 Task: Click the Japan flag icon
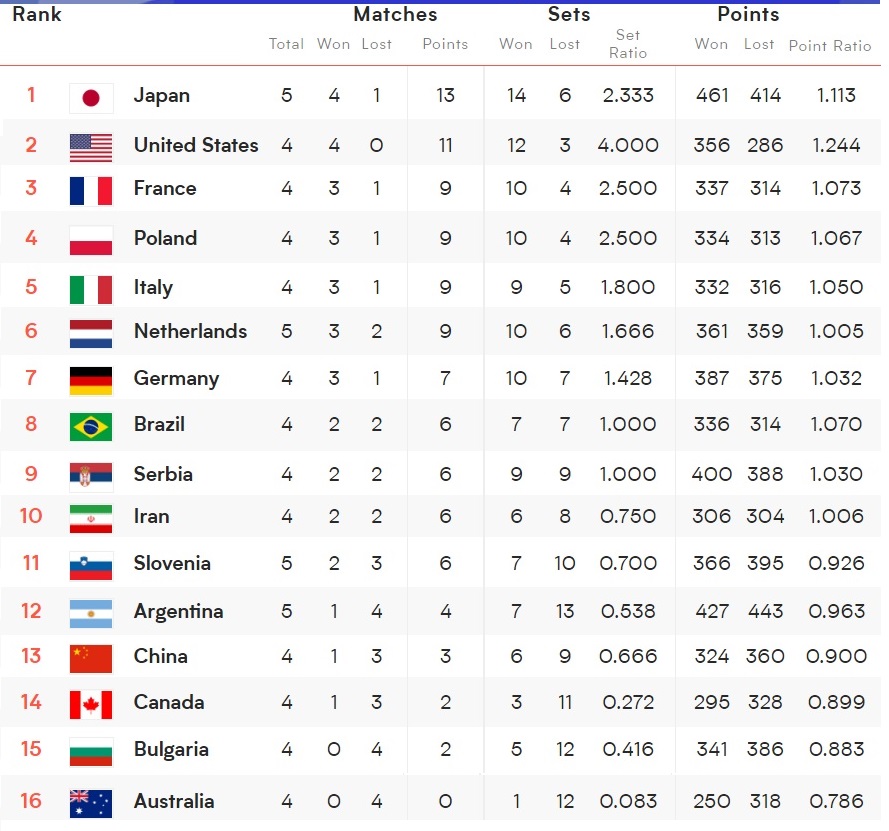pos(91,97)
